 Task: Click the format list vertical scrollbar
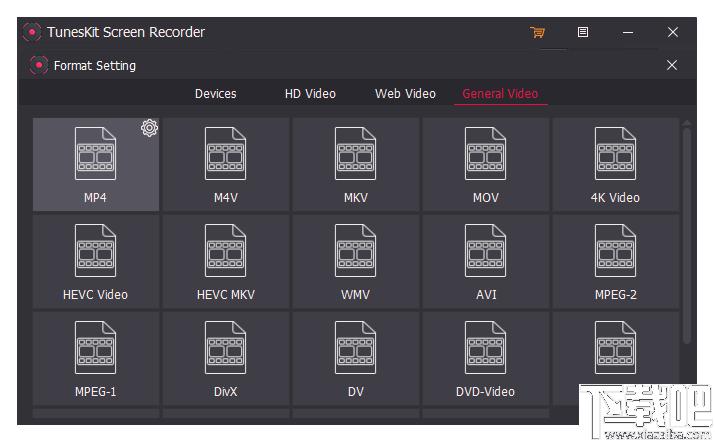(687, 236)
